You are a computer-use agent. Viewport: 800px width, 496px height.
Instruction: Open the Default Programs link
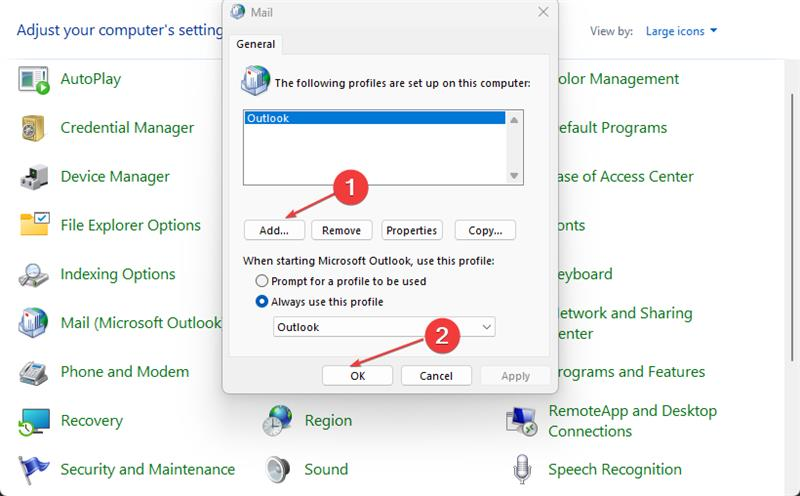point(613,128)
